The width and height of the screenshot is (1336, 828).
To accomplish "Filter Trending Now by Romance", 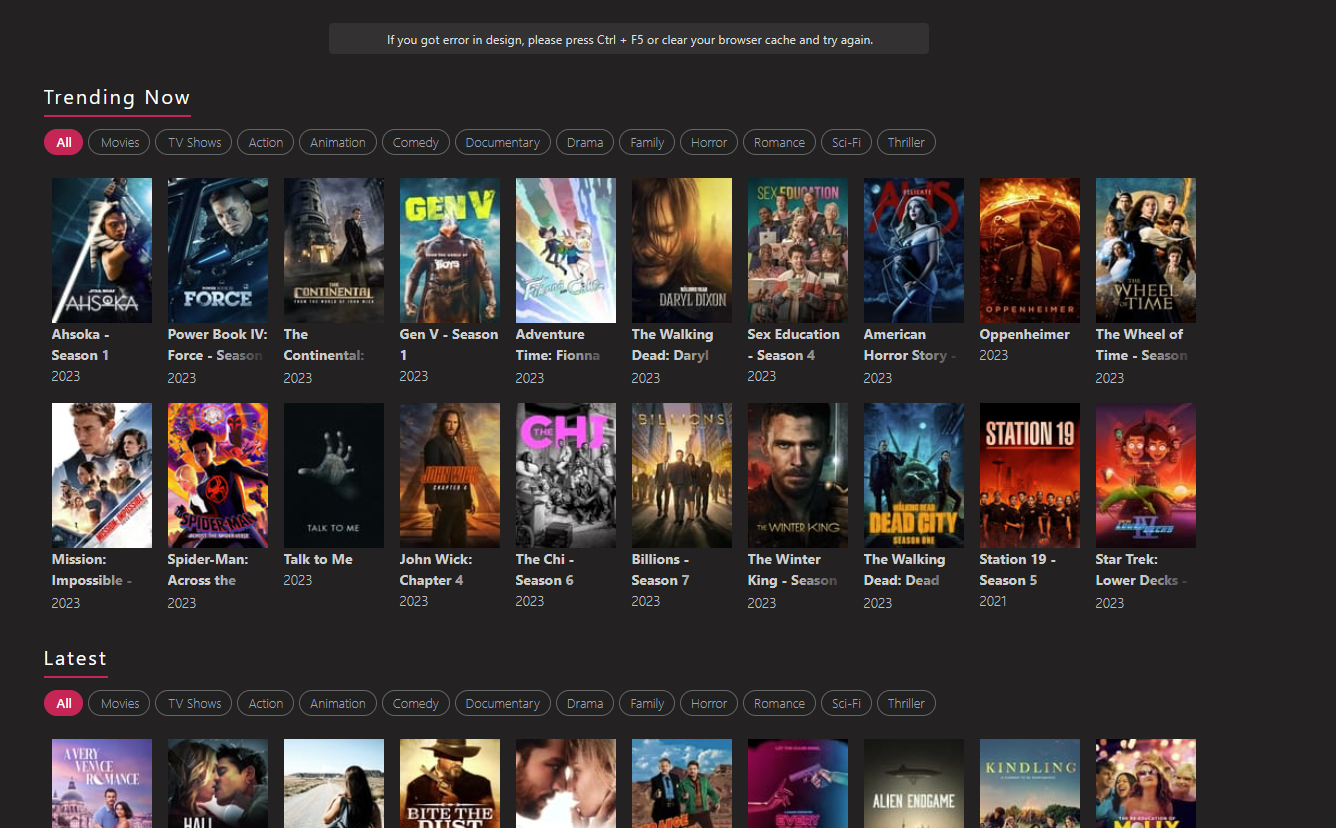I will (779, 142).
